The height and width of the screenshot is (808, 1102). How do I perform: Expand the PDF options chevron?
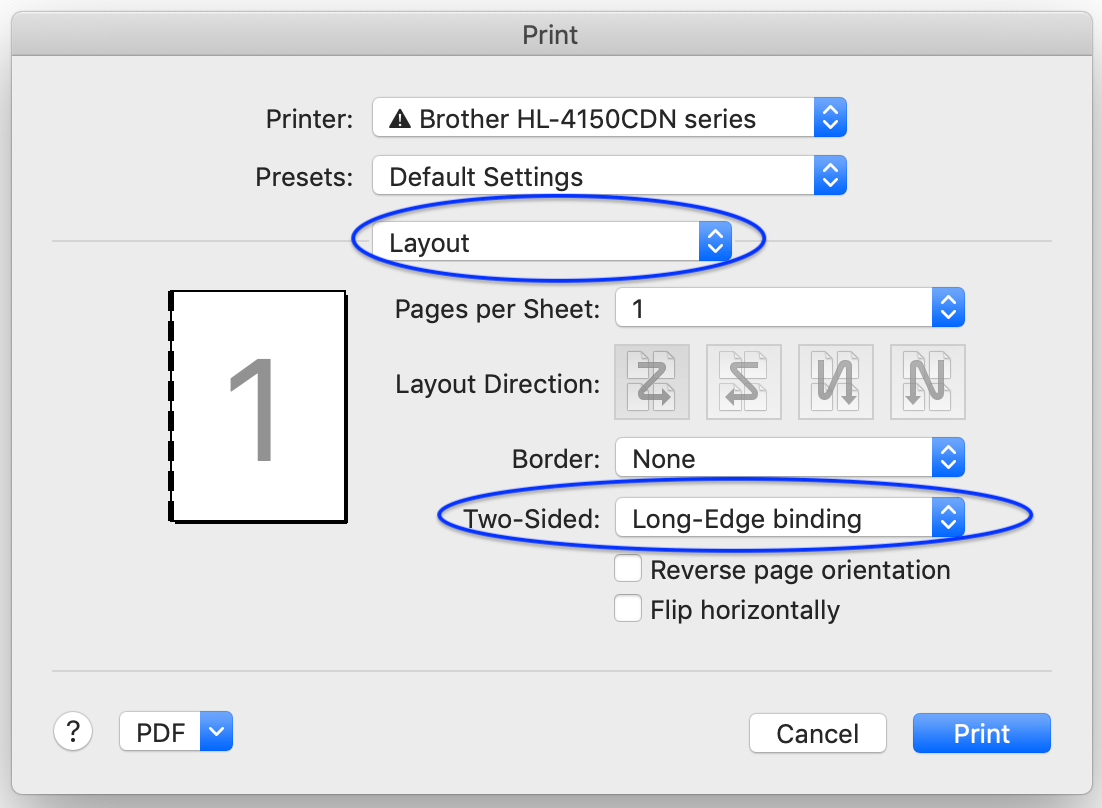[x=216, y=731]
